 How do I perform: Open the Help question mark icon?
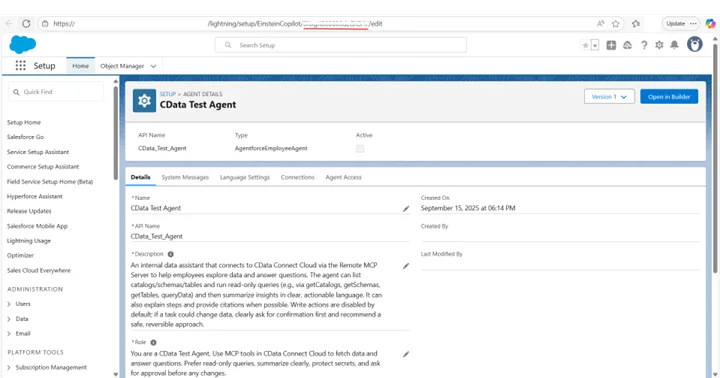click(644, 45)
